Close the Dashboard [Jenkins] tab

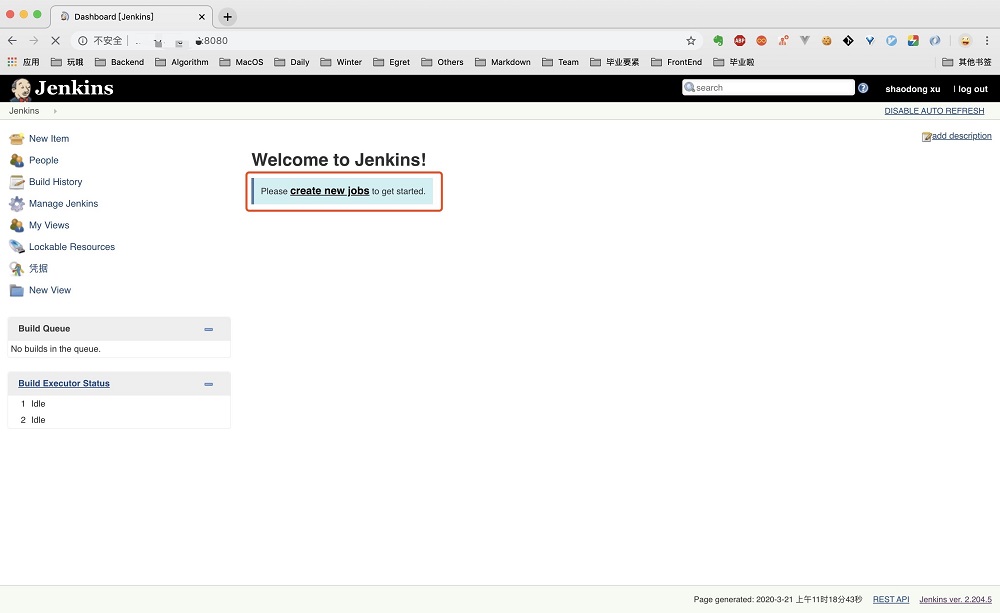point(202,17)
